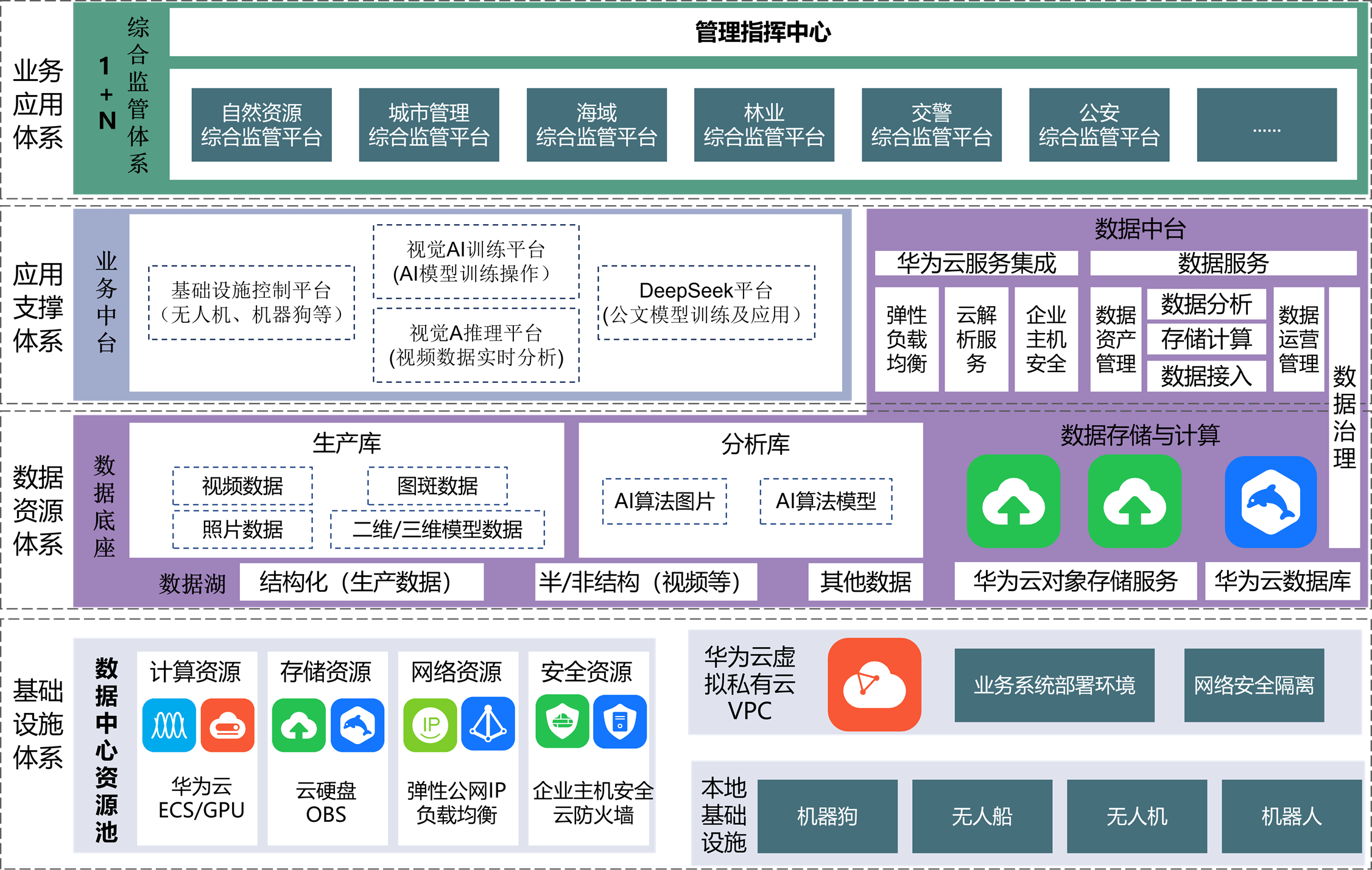
Task: Select the 数据分析 service label
Action: 1205,307
